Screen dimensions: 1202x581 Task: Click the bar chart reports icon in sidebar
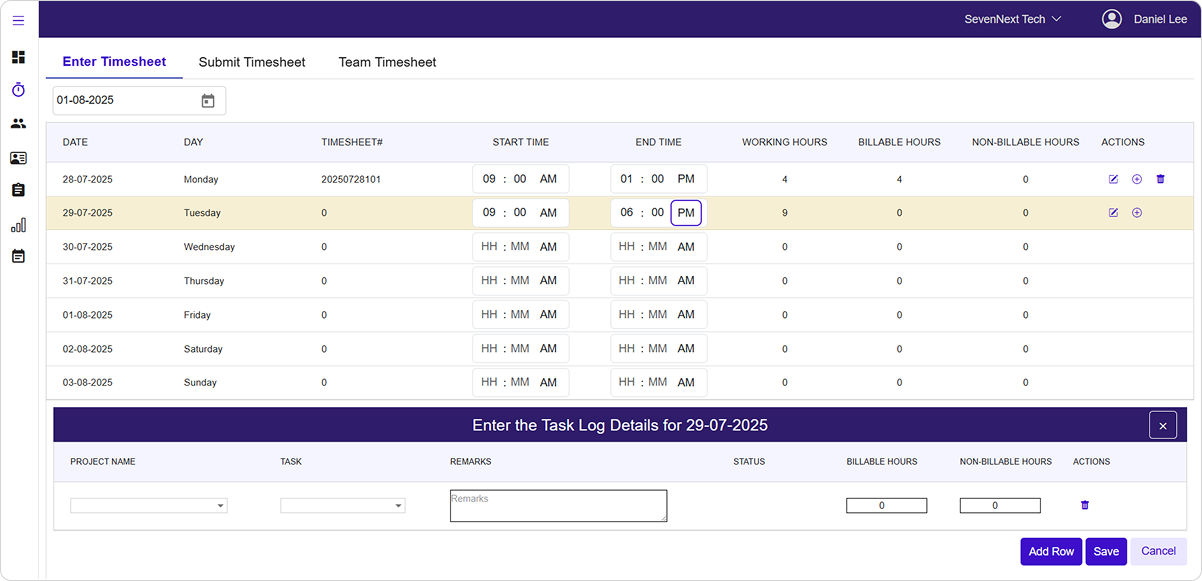(x=18, y=224)
